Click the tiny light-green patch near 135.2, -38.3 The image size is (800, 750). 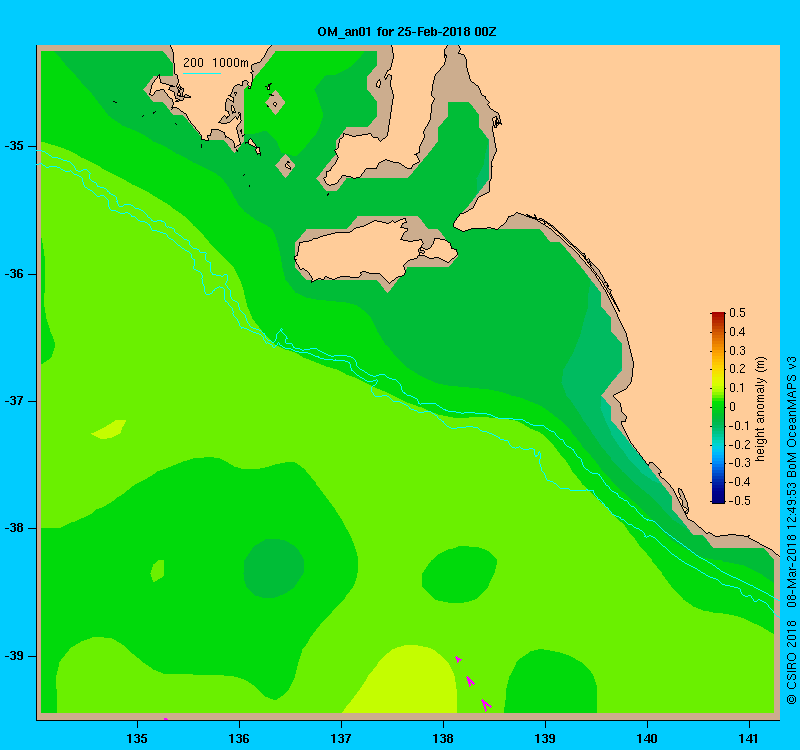click(158, 570)
